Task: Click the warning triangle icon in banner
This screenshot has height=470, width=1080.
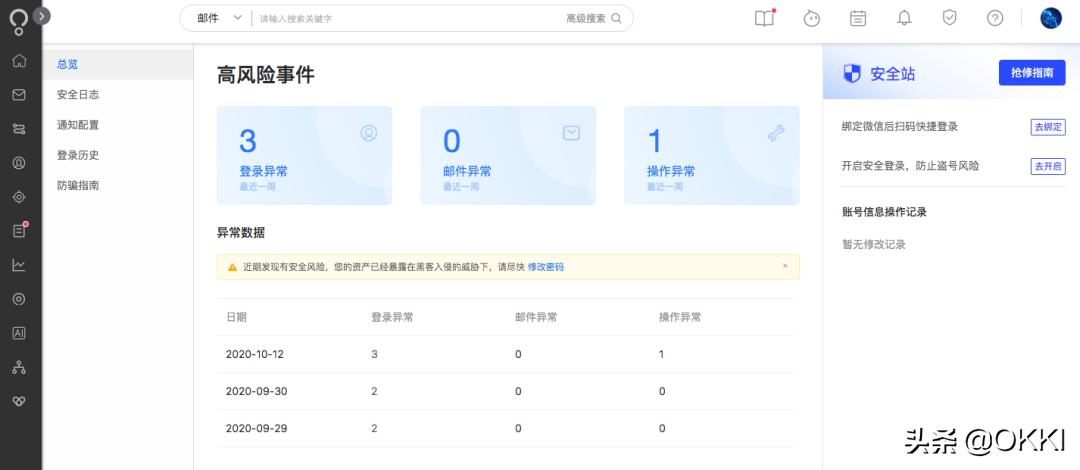Action: pos(232,267)
